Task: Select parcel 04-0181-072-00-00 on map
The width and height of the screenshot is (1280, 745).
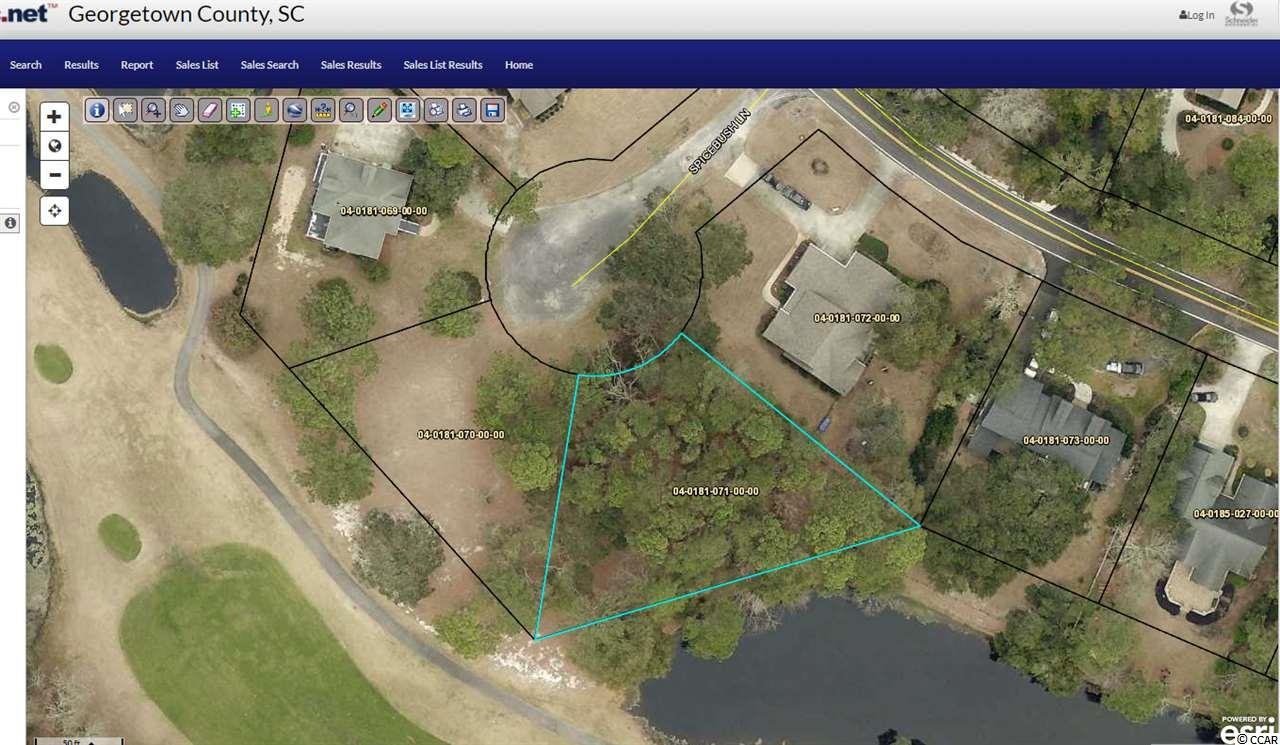Action: [856, 318]
